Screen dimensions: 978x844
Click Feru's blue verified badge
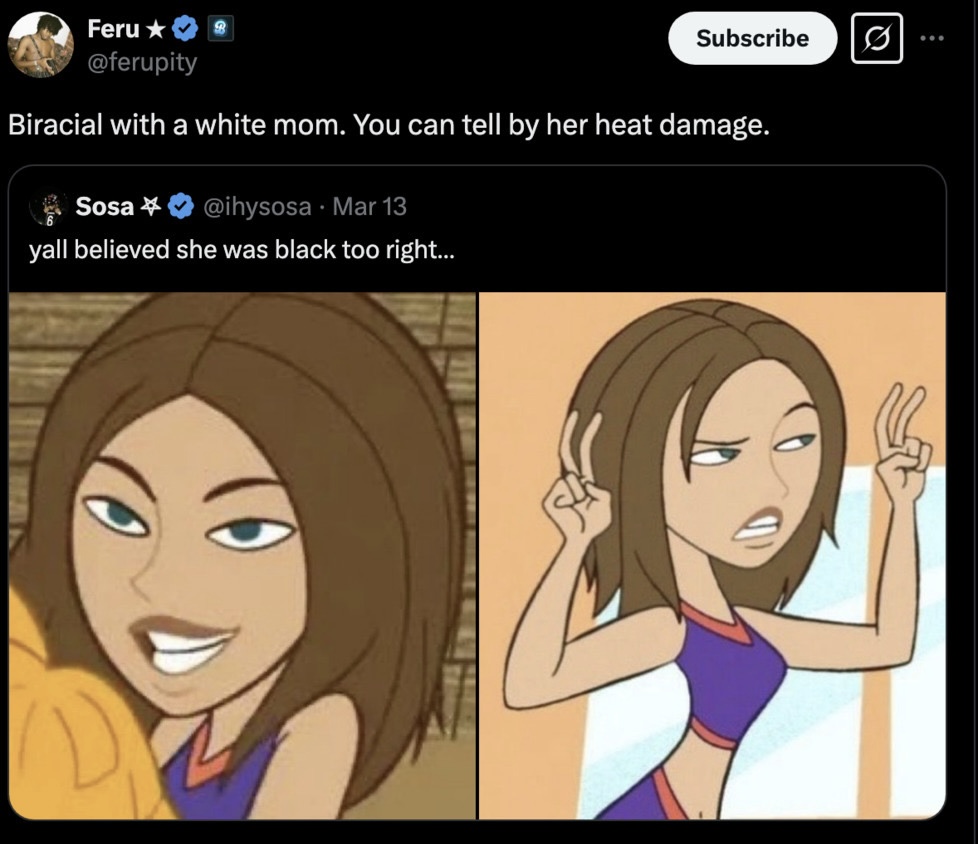[x=185, y=29]
